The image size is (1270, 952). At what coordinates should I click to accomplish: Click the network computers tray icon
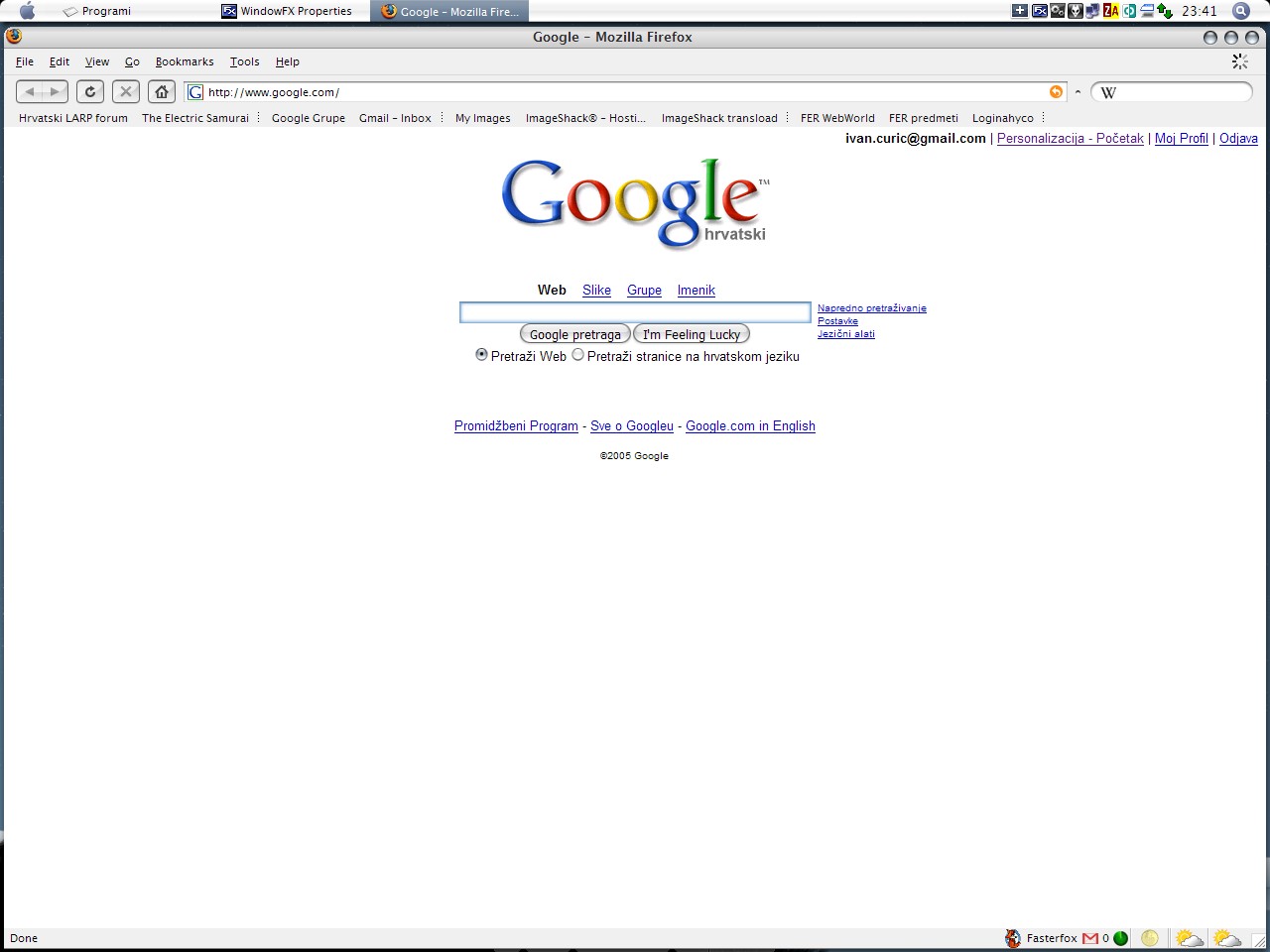click(1092, 11)
